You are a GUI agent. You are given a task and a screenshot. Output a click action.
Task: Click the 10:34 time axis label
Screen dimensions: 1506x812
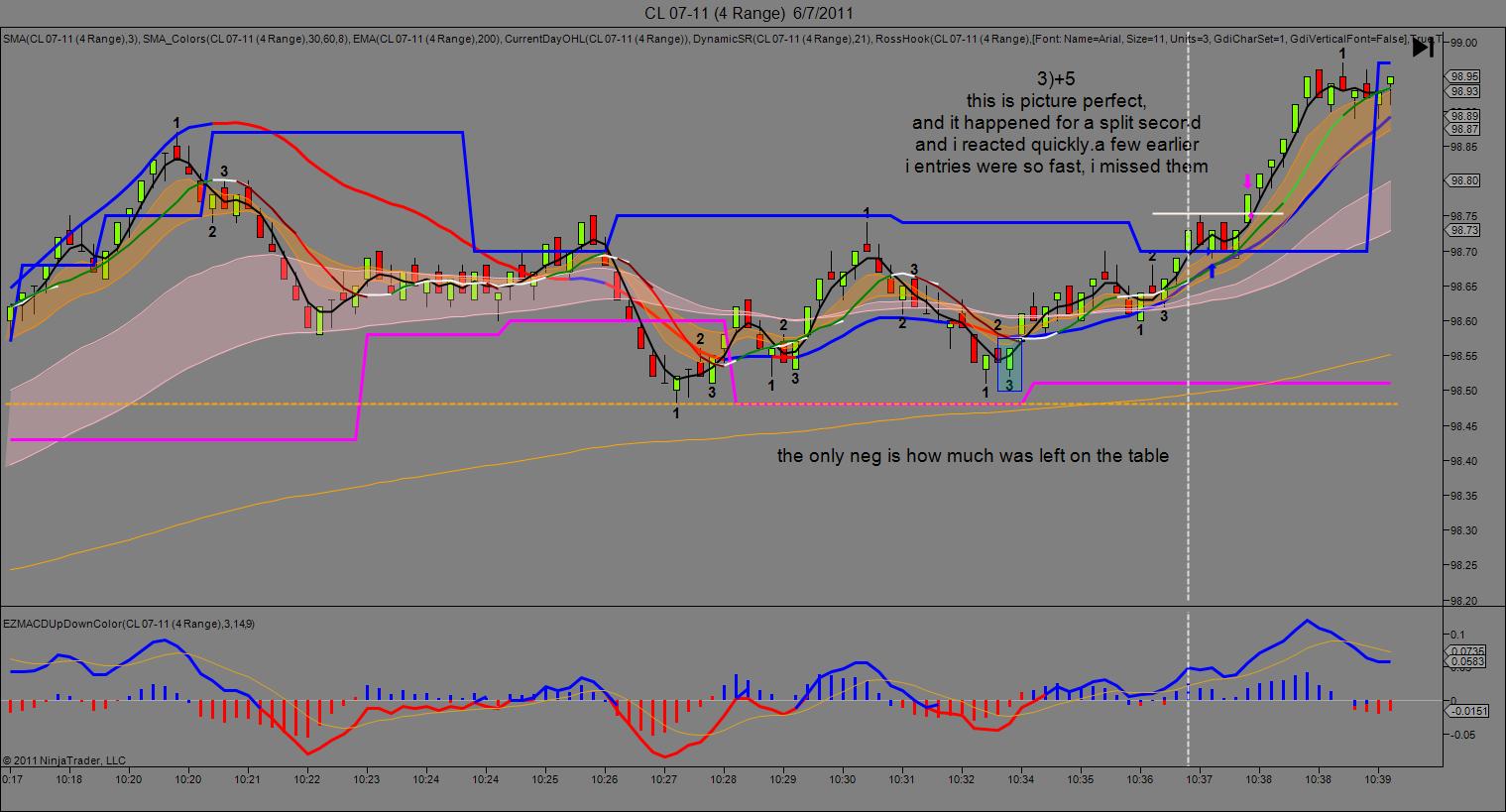pos(1021,779)
